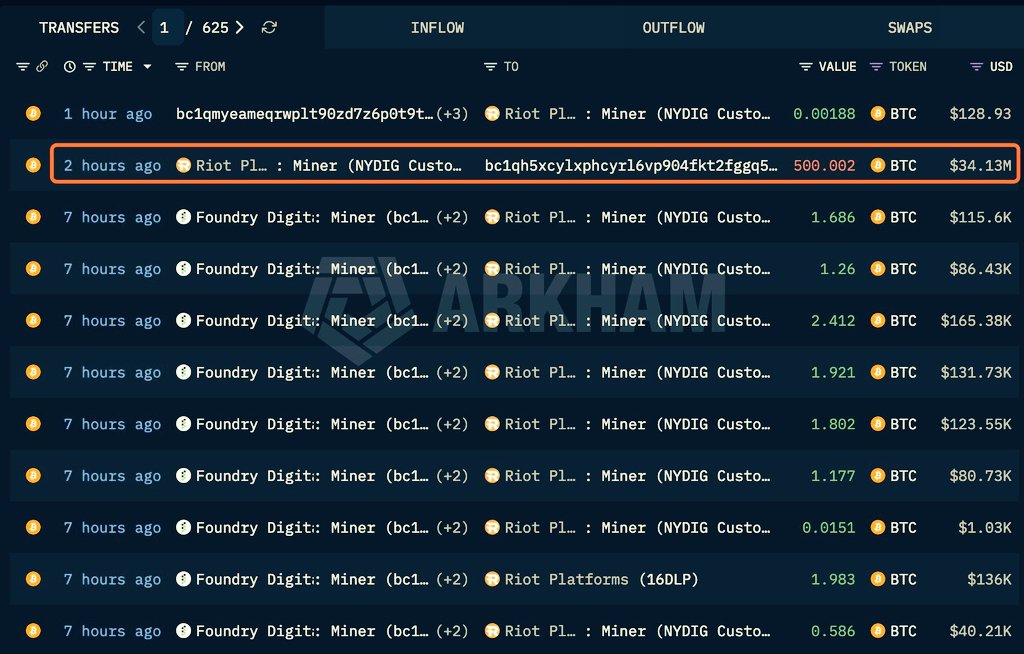Select USD amount $40.21K
The width and height of the screenshot is (1024, 654).
point(980,631)
